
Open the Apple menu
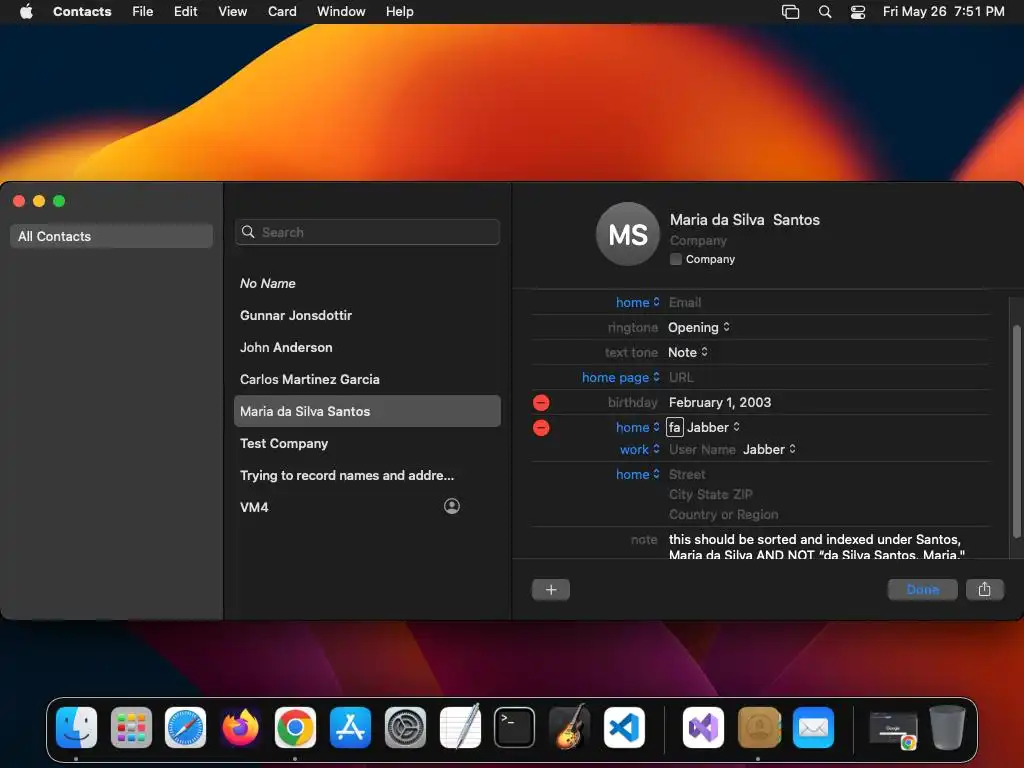[26, 12]
